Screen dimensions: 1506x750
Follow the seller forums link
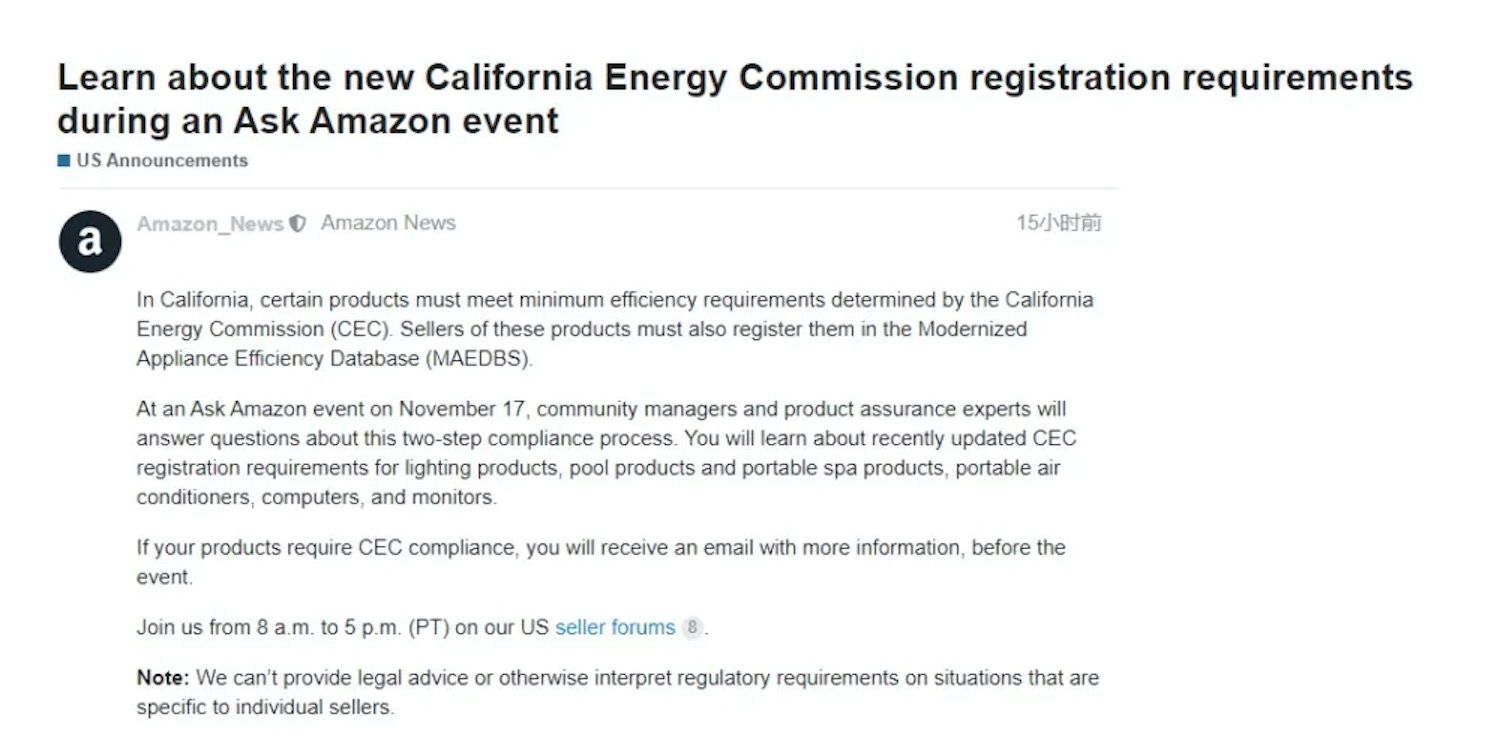coord(615,628)
